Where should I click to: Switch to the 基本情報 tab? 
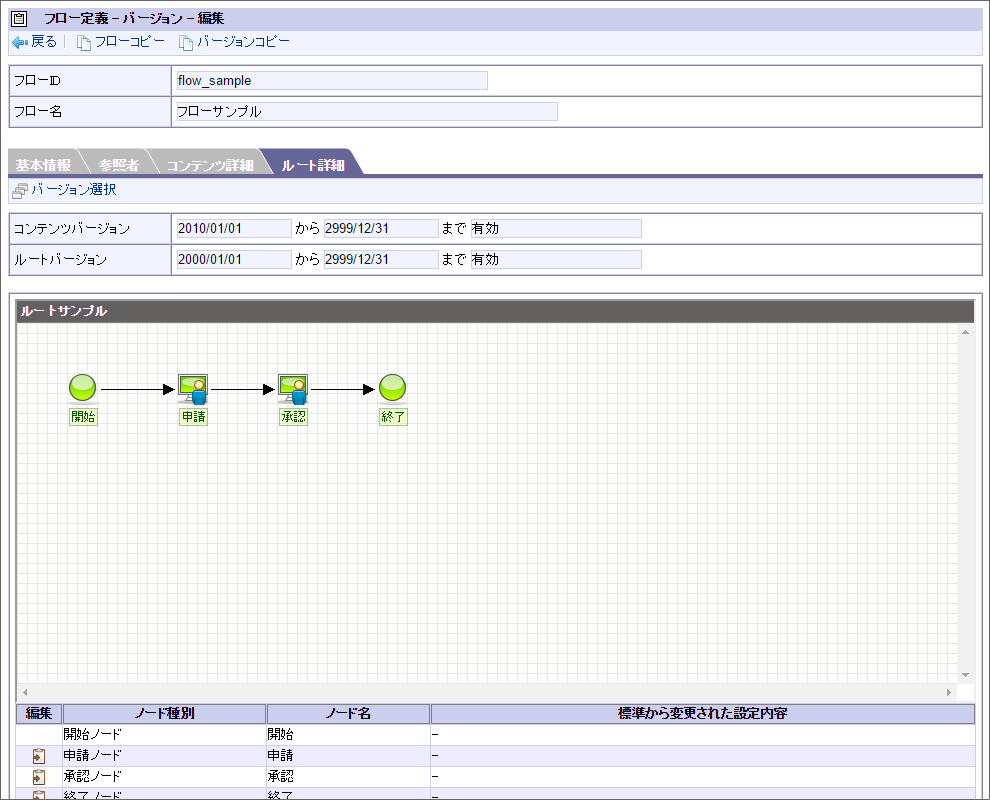tap(43, 165)
